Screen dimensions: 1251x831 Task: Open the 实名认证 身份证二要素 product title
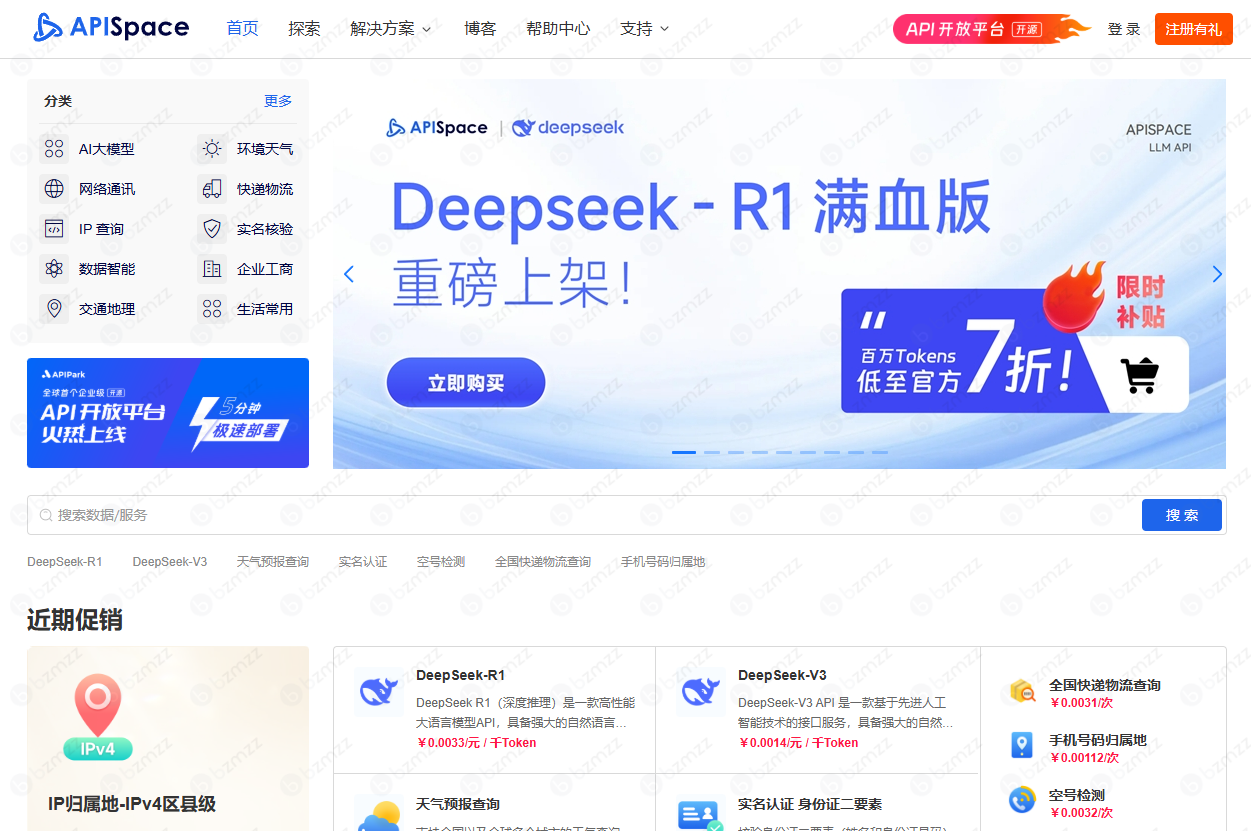tap(810, 804)
